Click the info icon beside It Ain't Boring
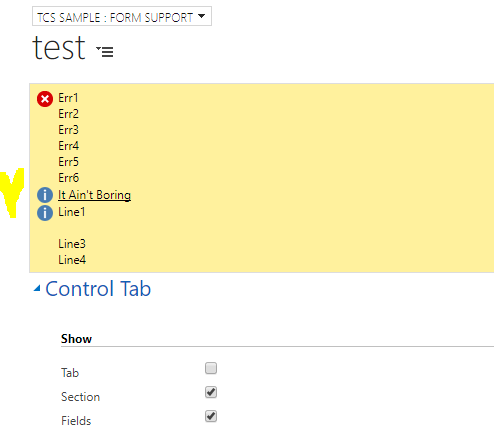 coord(45,195)
